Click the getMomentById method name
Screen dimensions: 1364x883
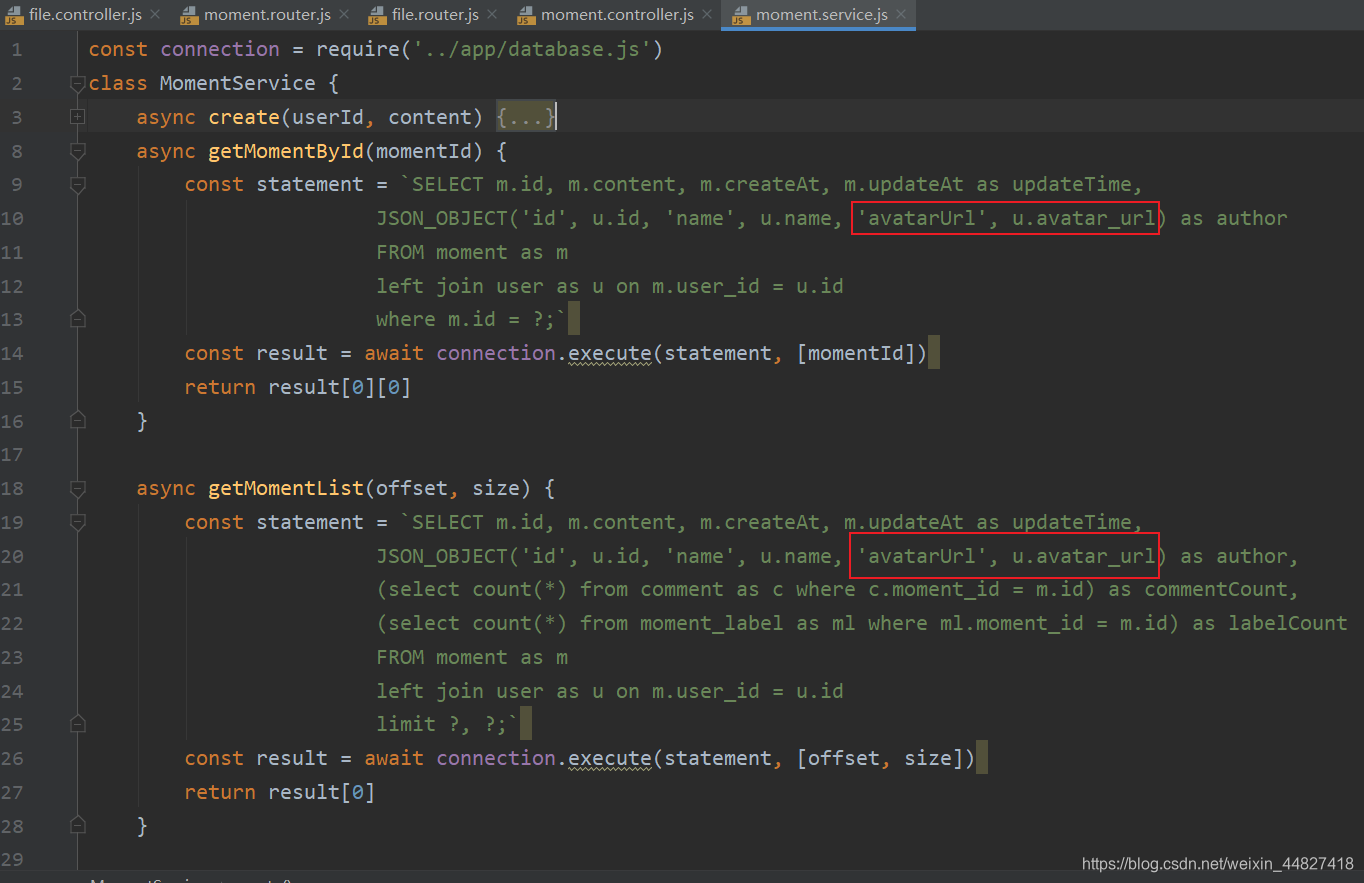pyautogui.click(x=286, y=151)
